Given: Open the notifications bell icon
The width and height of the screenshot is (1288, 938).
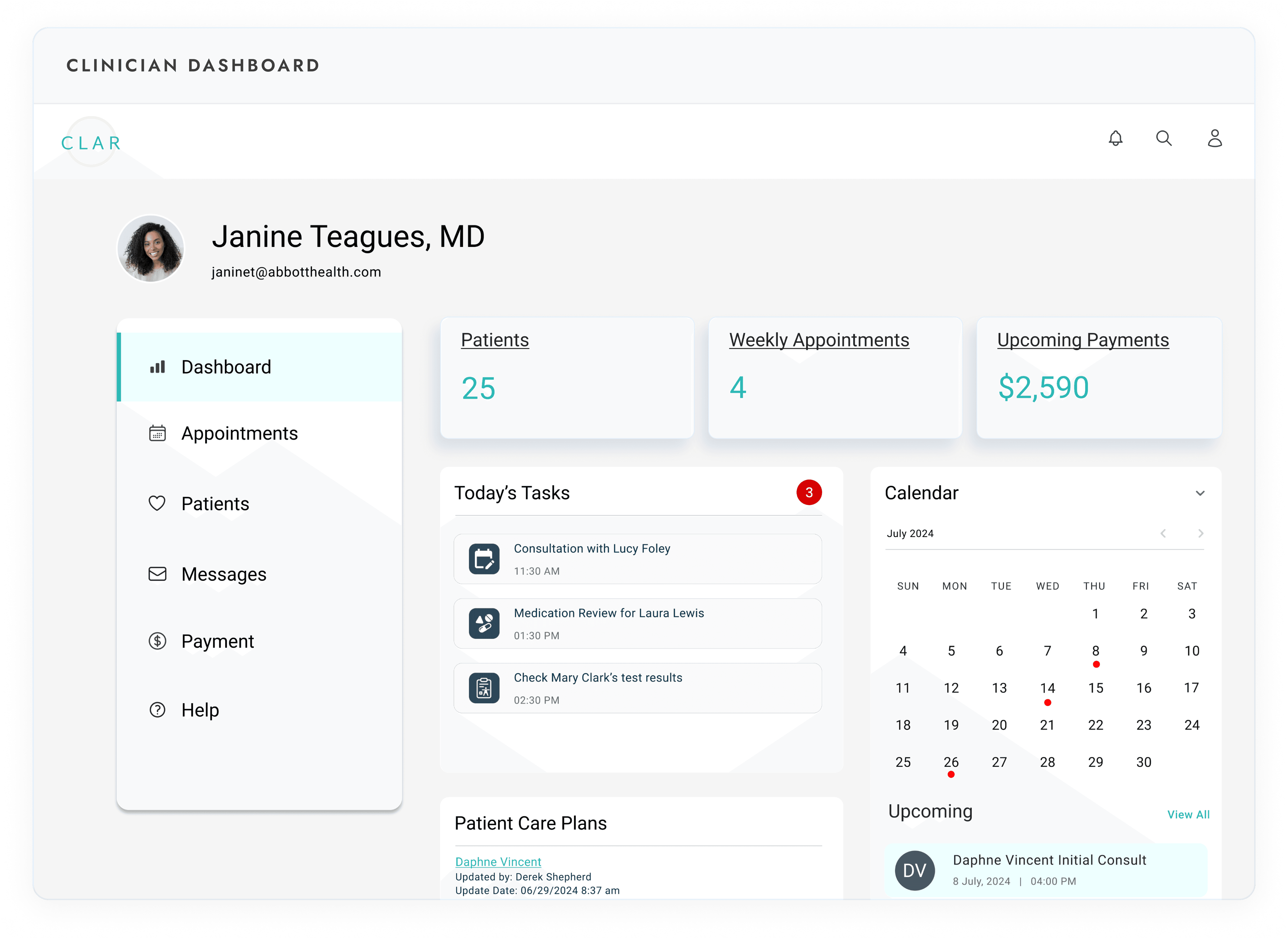Looking at the screenshot, I should [1115, 139].
